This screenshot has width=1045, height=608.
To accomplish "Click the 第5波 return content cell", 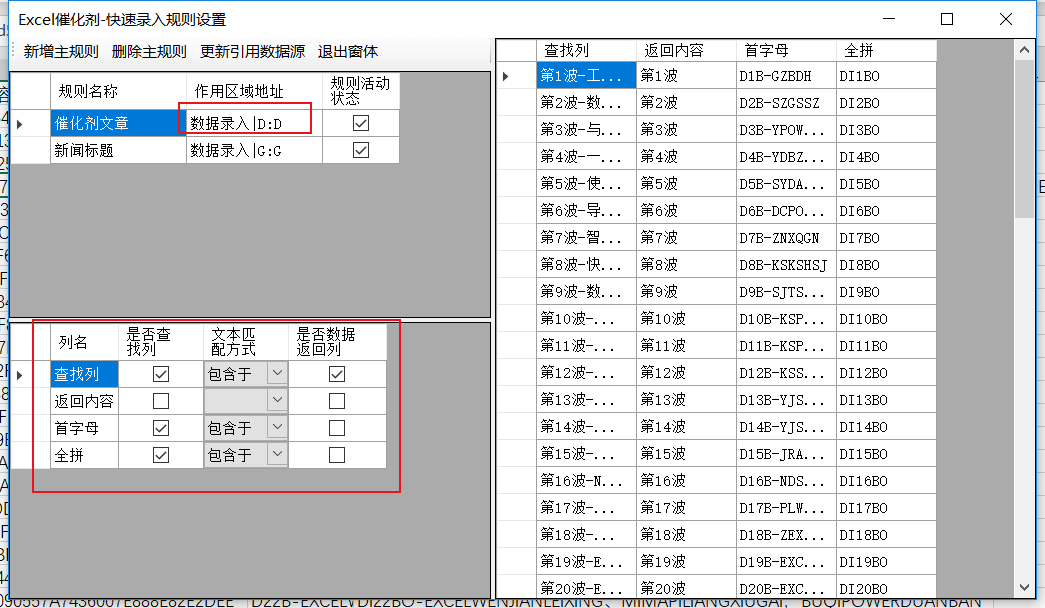I will coord(686,183).
